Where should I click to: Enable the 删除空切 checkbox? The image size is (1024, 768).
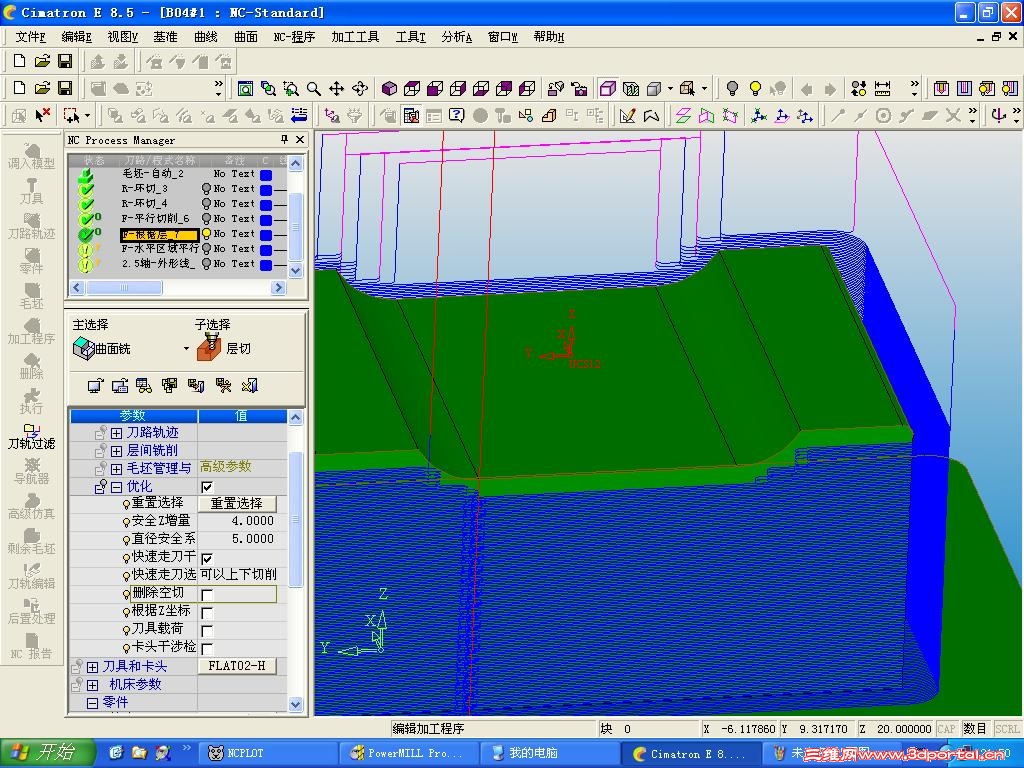[207, 594]
